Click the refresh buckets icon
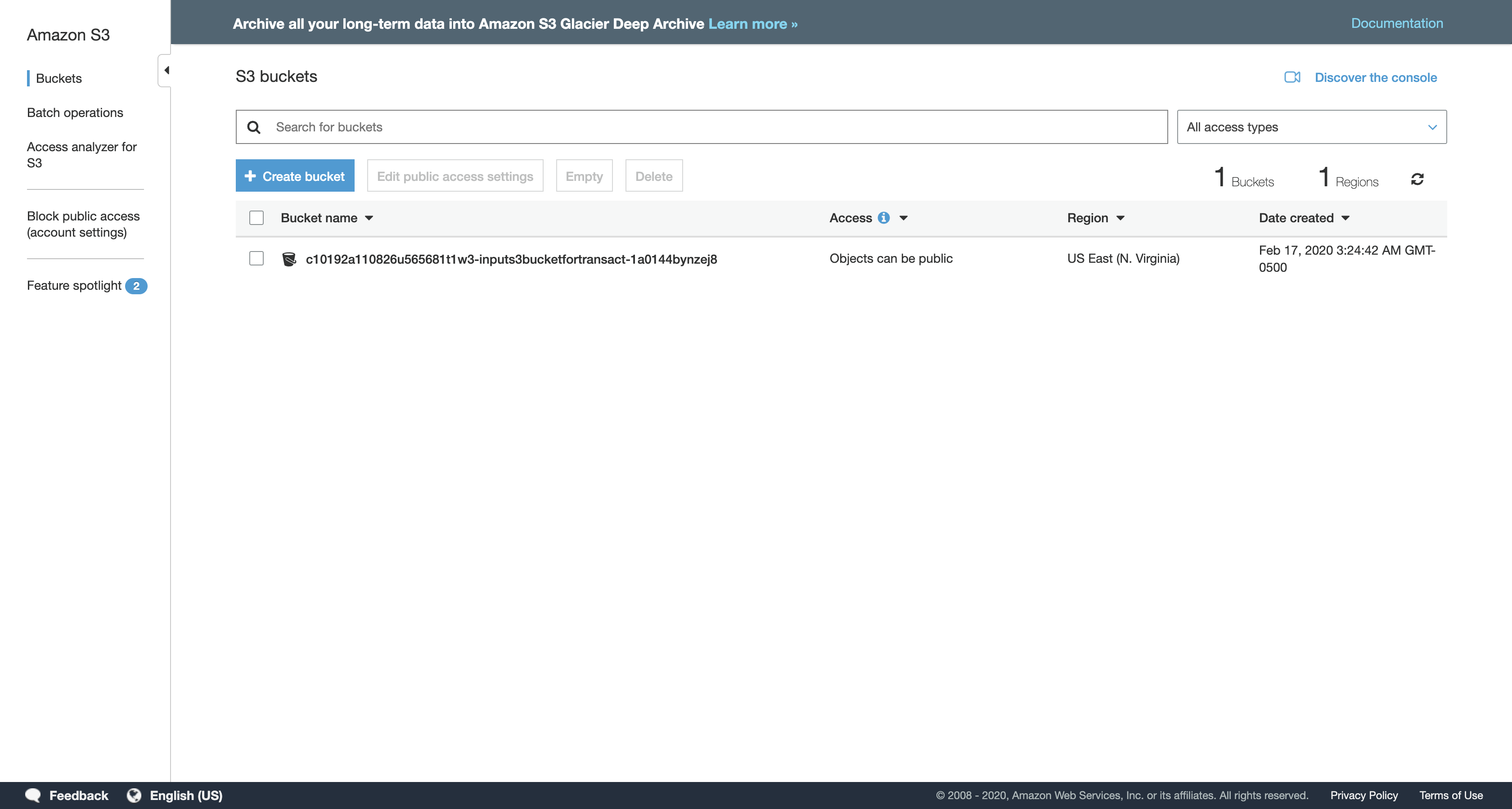 (x=1417, y=179)
